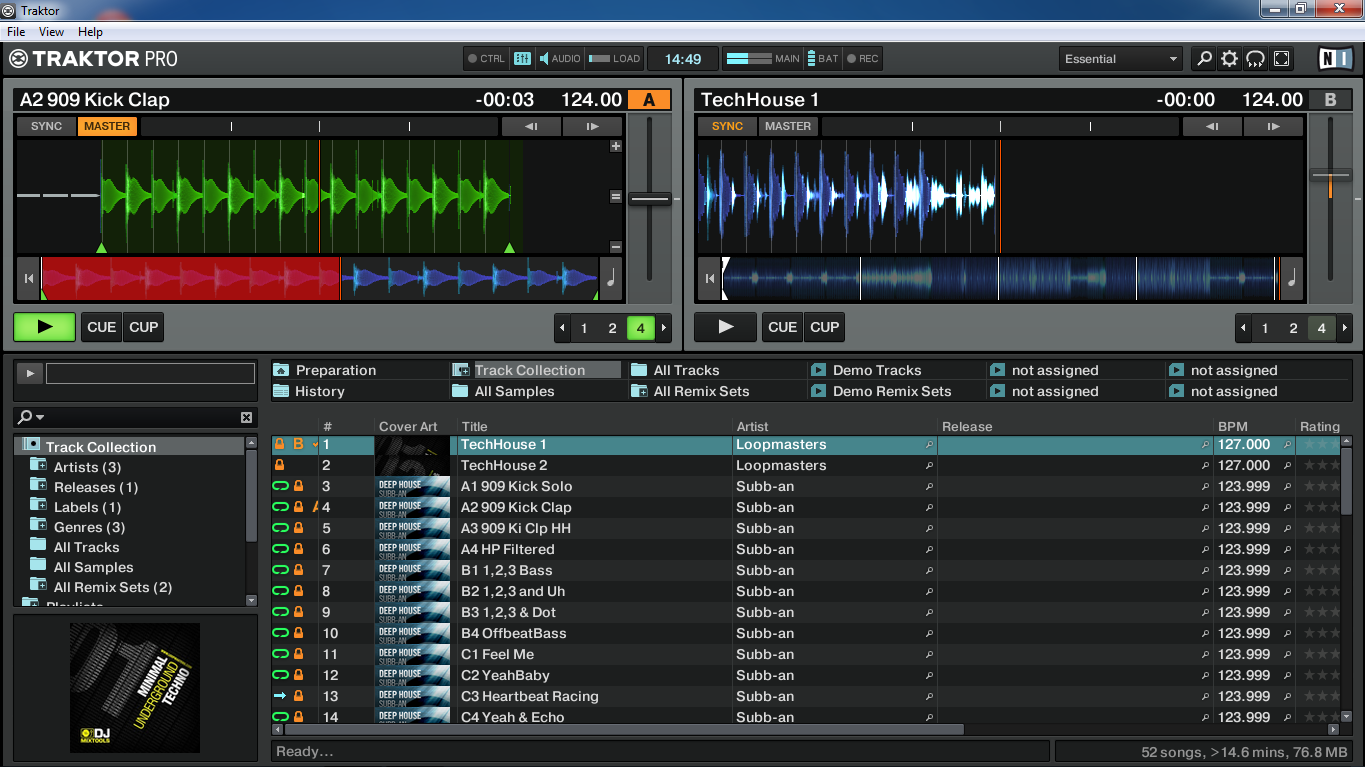This screenshot has width=1365, height=767.
Task: Open the View menu
Action: (x=51, y=32)
